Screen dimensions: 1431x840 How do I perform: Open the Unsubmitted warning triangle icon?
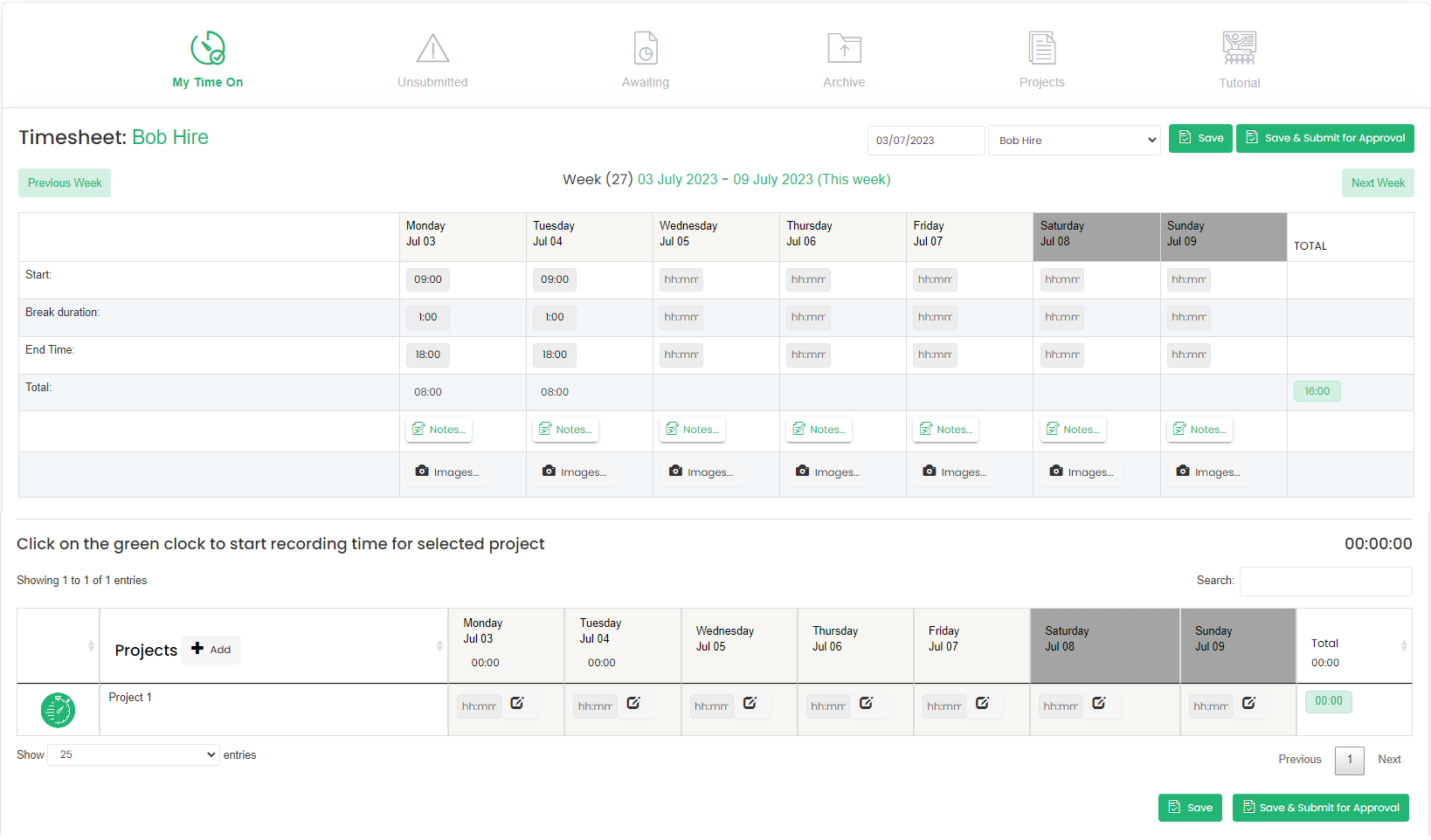click(x=432, y=49)
